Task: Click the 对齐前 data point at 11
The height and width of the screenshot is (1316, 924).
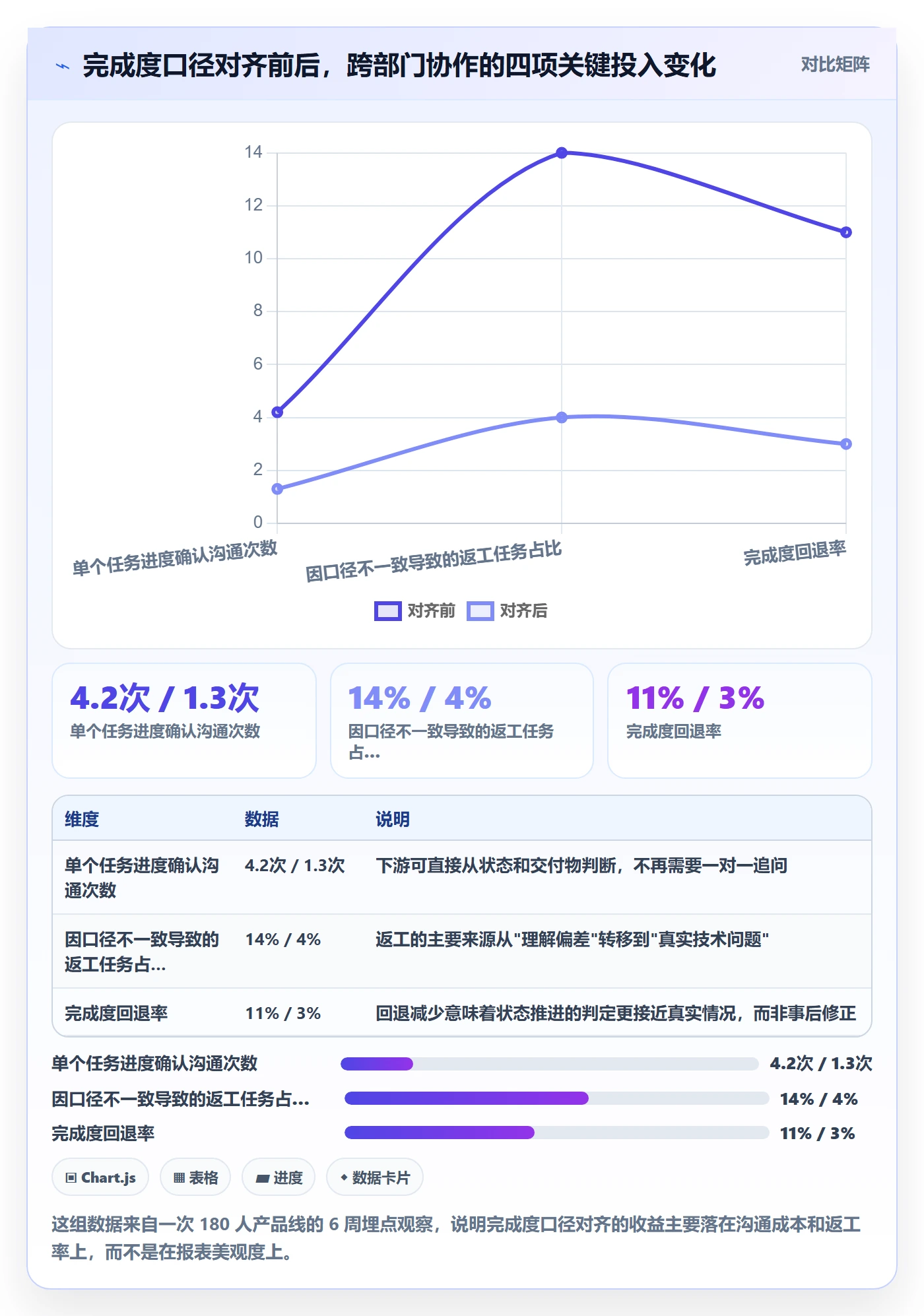Action: 846,232
